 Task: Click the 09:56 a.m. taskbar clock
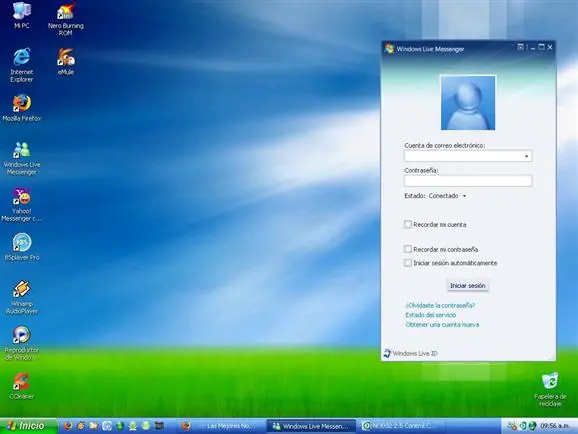[555, 426]
